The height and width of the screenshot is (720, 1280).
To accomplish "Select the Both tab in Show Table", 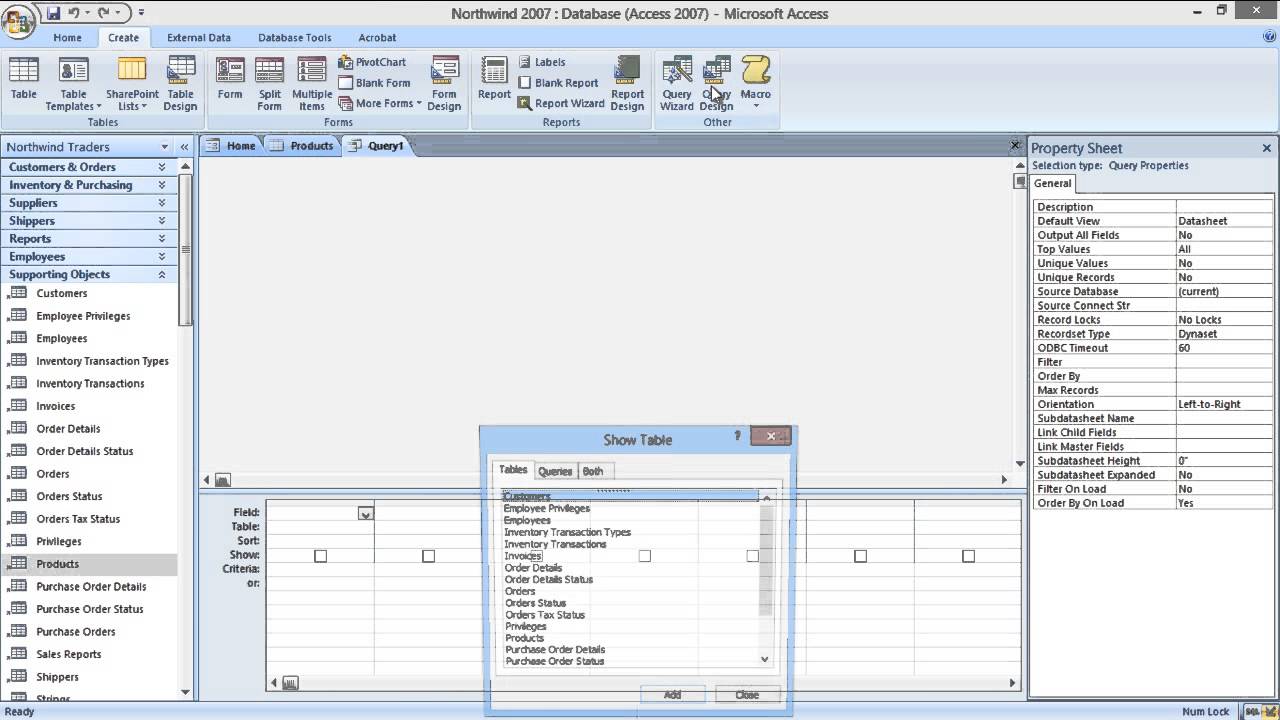I will [593, 471].
